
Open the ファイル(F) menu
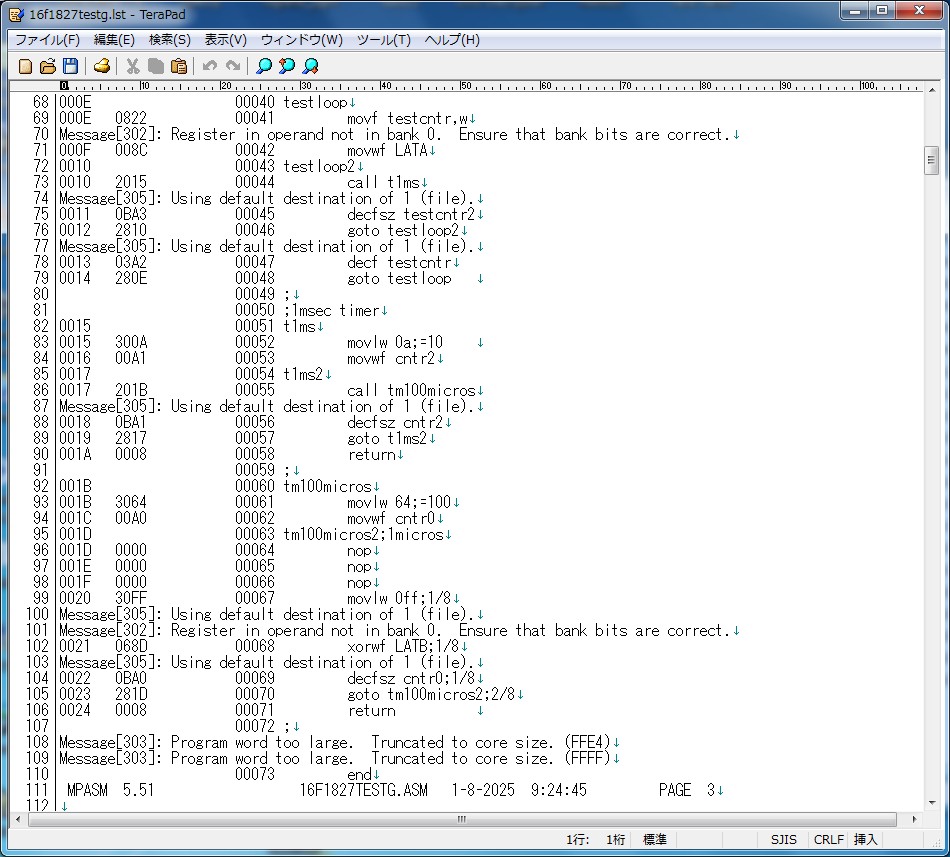pos(47,40)
